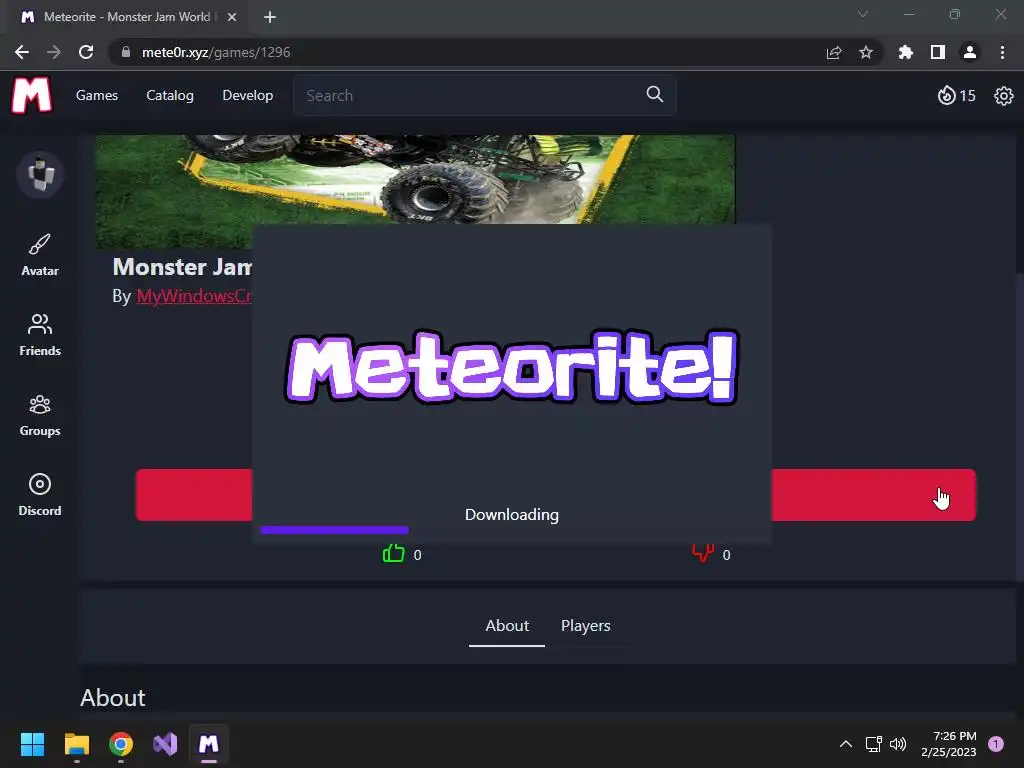Open File Explorer from taskbar

[x=76, y=744]
